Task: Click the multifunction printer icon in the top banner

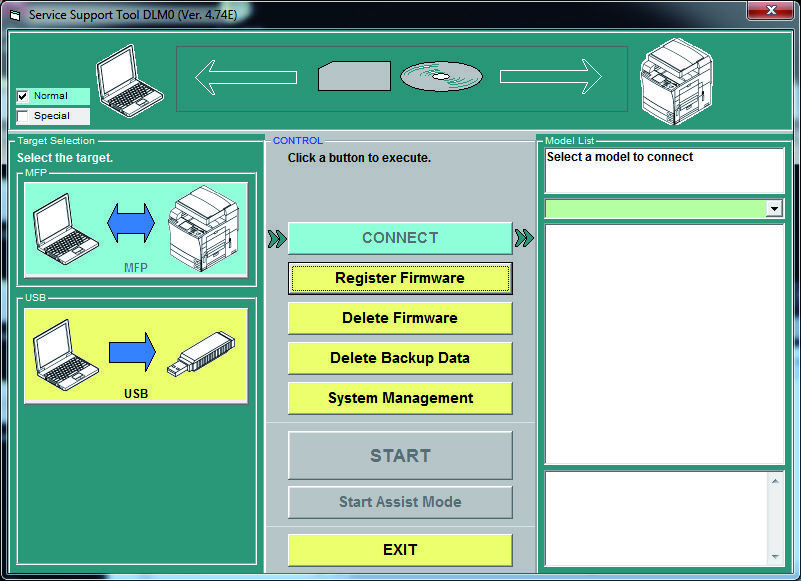Action: click(x=676, y=81)
